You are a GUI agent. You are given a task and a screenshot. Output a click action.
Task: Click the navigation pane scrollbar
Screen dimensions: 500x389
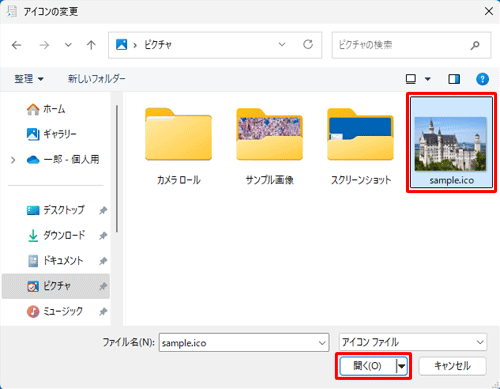tap(117, 169)
